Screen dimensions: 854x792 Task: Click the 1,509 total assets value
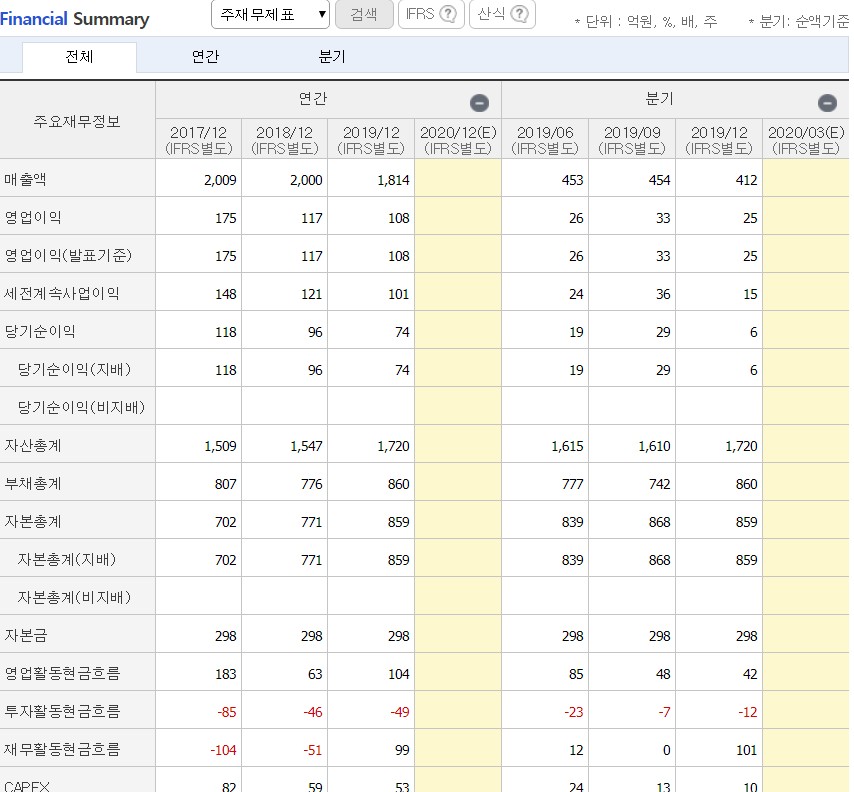click(x=220, y=446)
